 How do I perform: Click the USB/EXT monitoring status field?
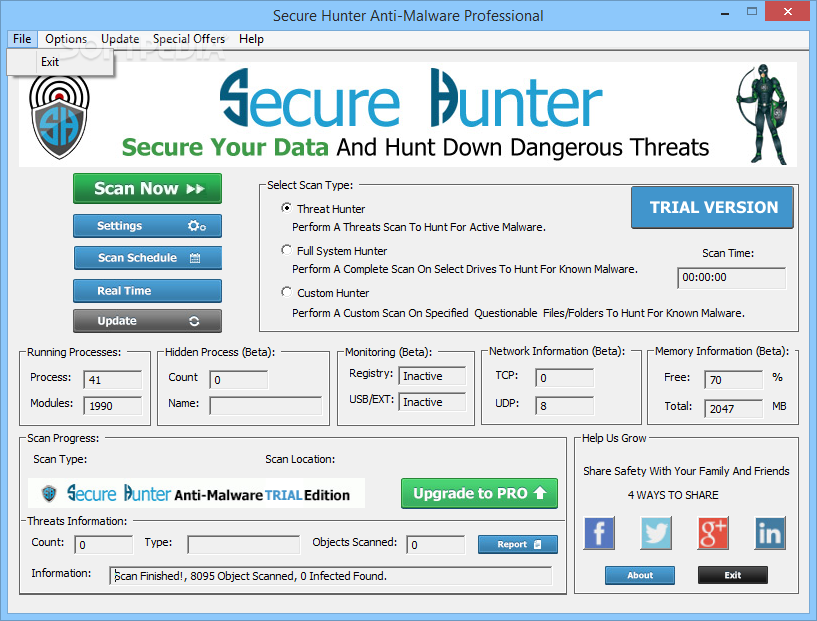tap(432, 402)
